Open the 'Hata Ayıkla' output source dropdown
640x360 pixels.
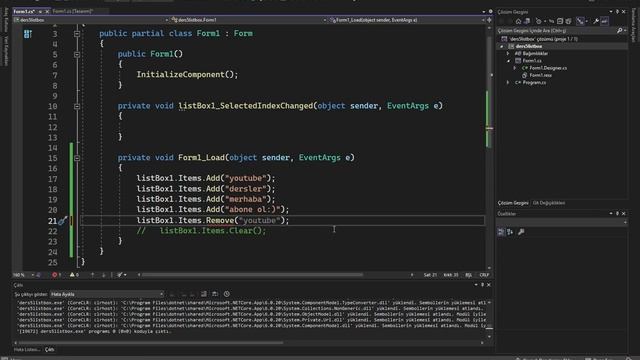(107, 294)
